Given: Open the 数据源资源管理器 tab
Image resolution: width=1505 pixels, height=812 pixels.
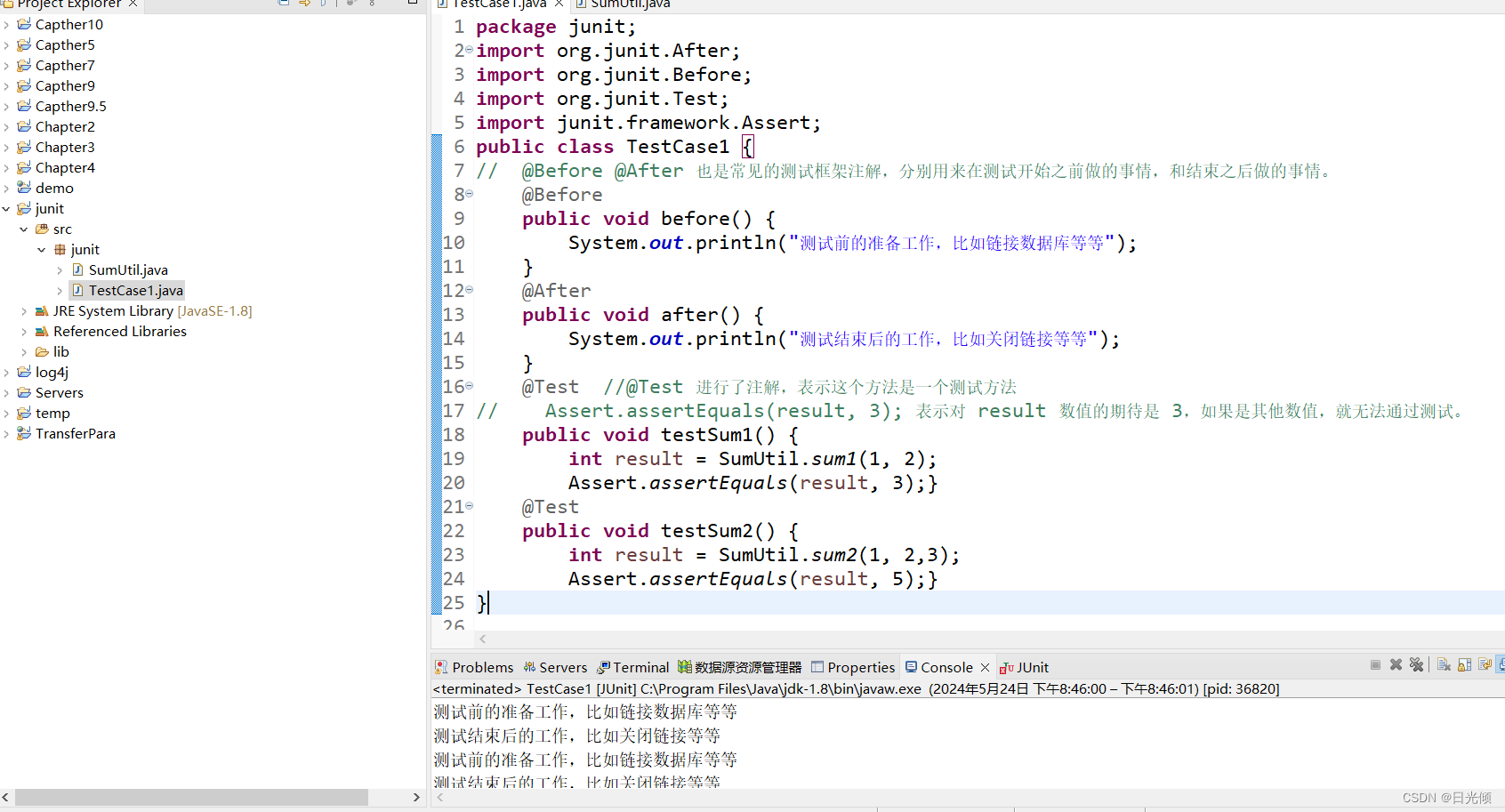Looking at the screenshot, I should click(739, 667).
